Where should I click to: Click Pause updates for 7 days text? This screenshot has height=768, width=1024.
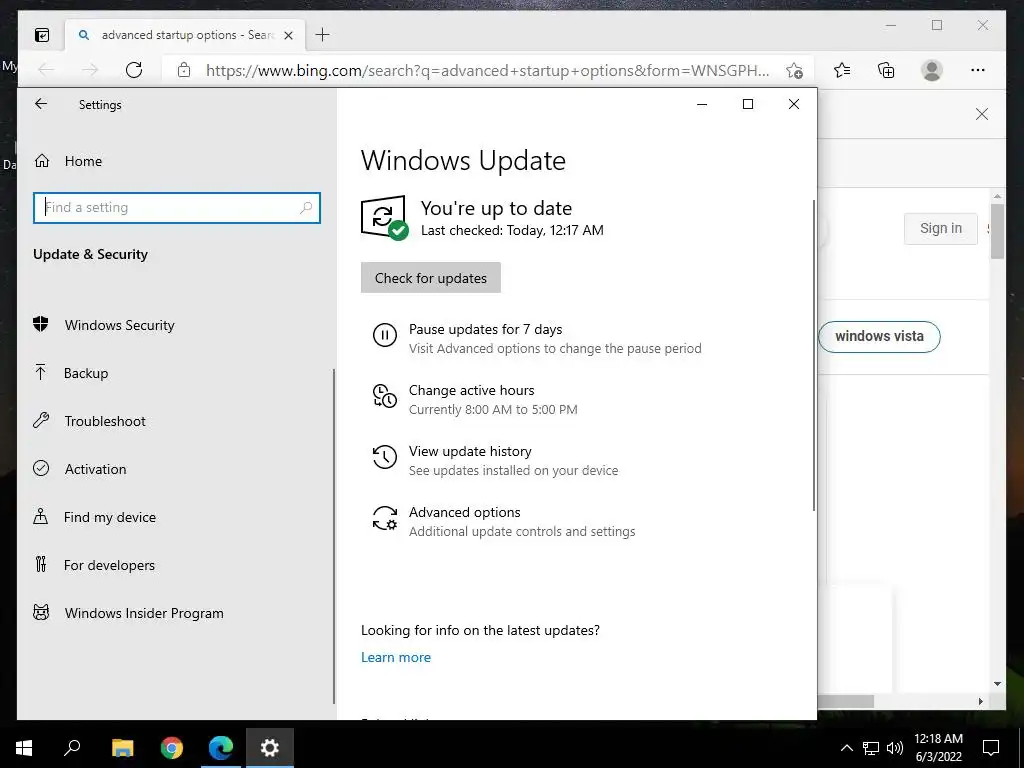[x=485, y=329]
